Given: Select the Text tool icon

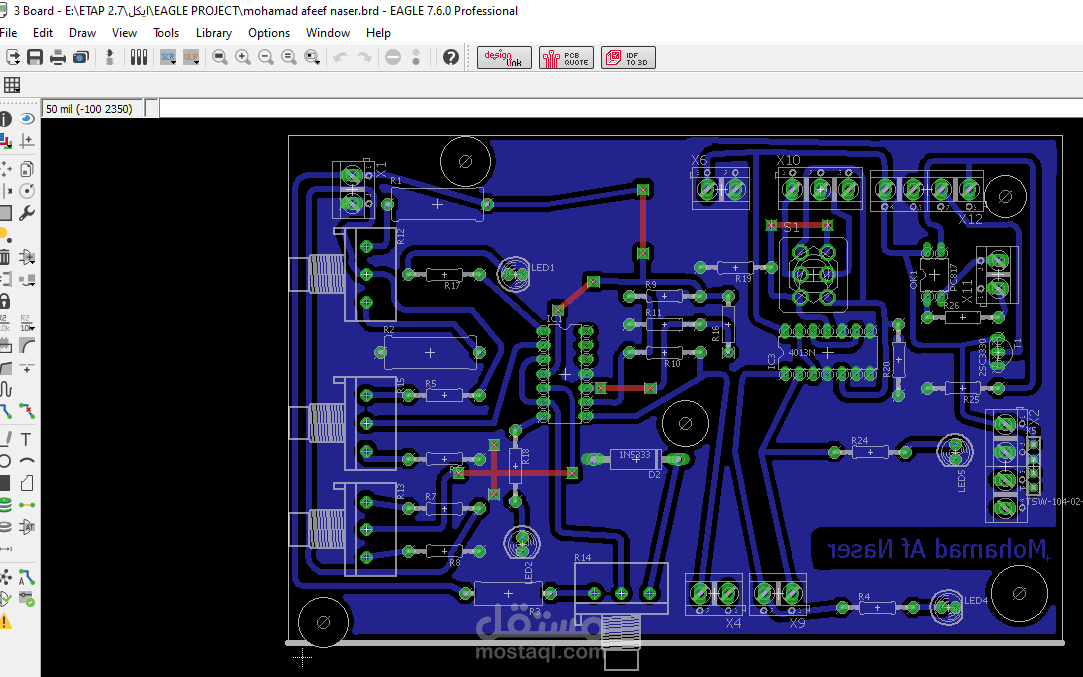Looking at the screenshot, I should point(26,439).
